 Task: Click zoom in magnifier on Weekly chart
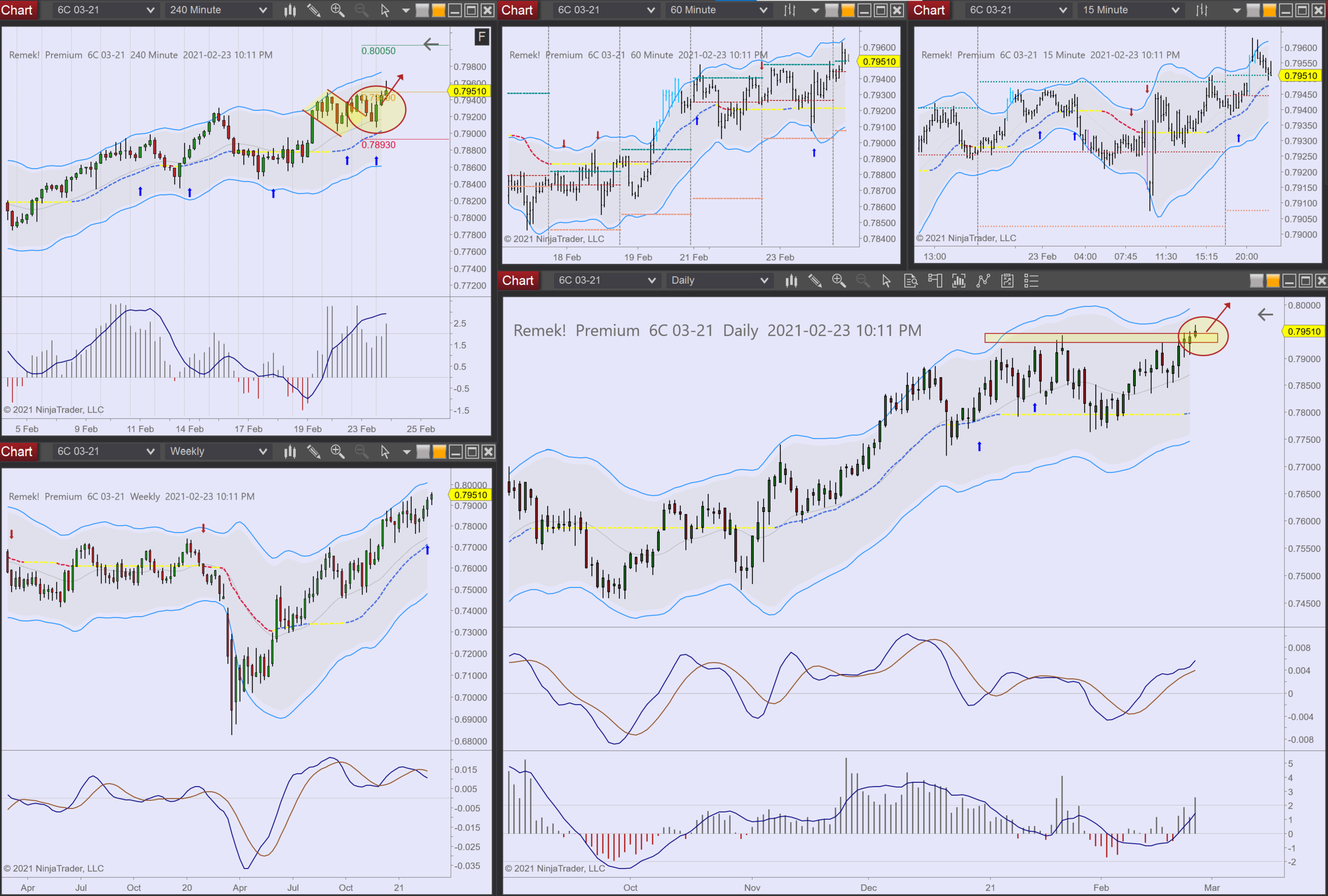click(337, 451)
